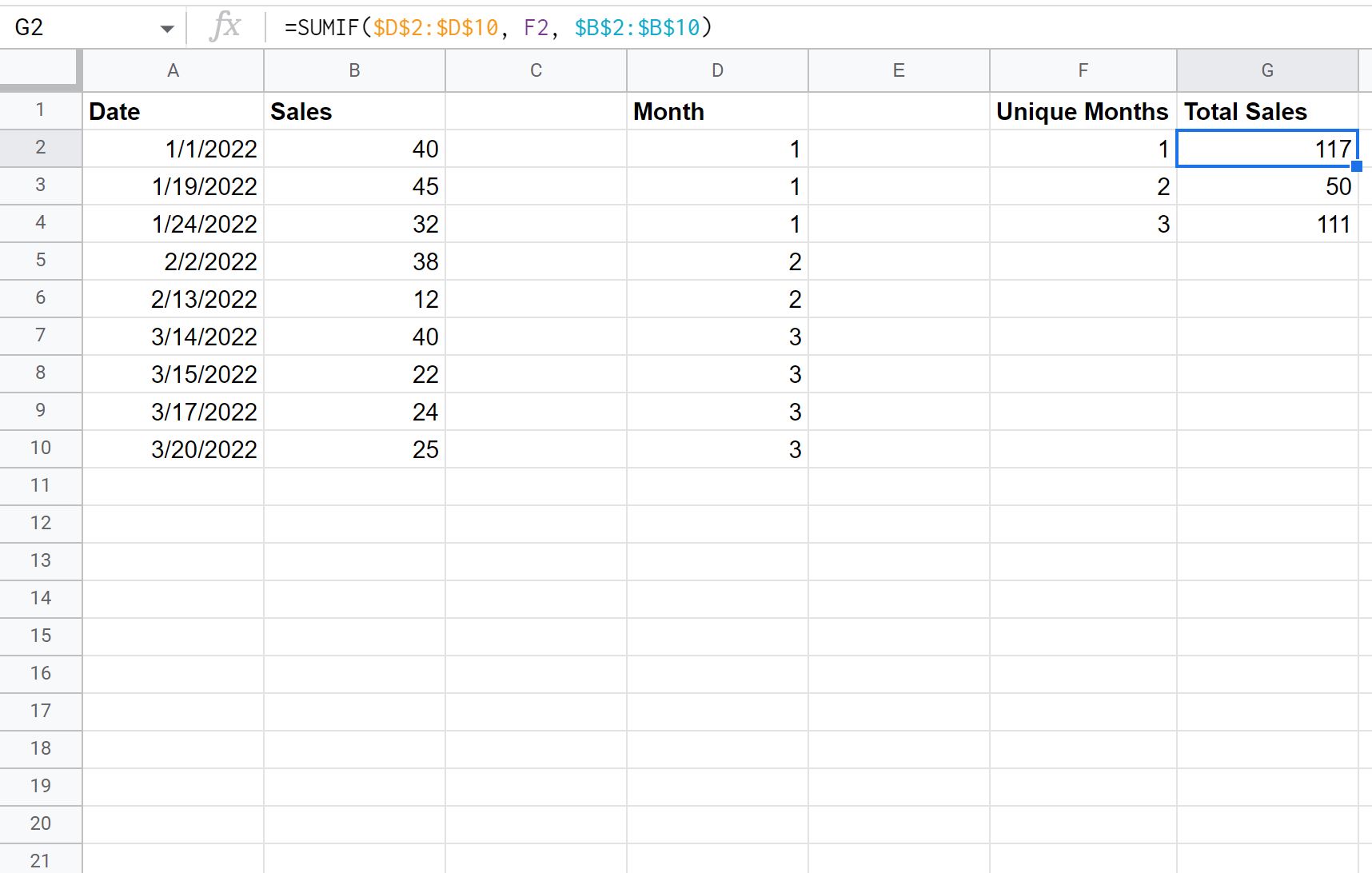
Task: Click cell G3 showing value 50
Action: (1267, 185)
